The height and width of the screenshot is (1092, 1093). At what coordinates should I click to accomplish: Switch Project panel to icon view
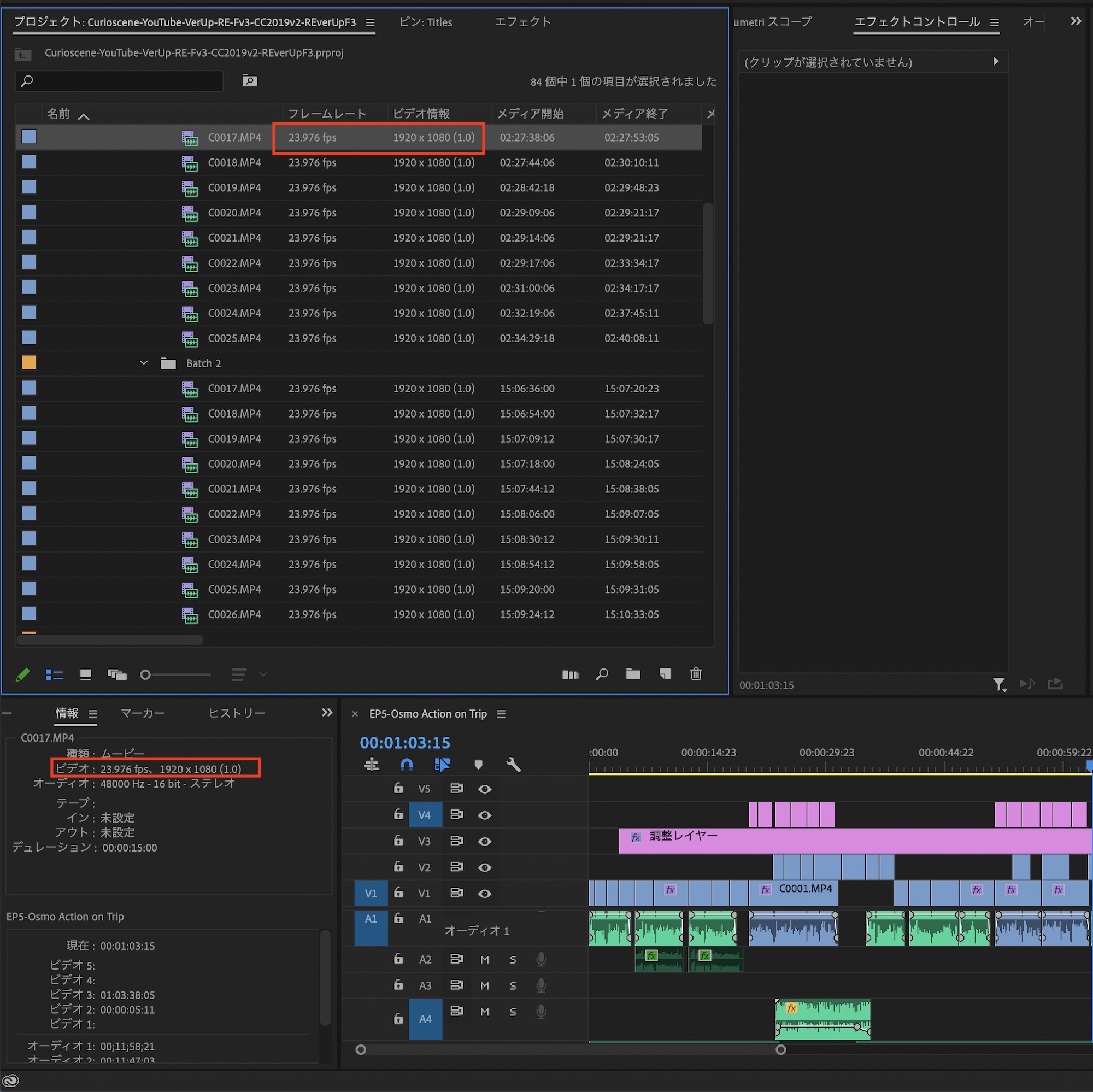pyautogui.click(x=85, y=674)
